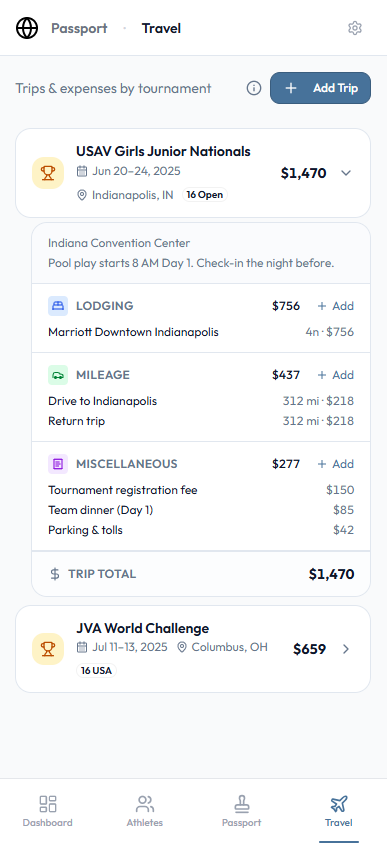This screenshot has height=843, width=387.
Task: Open the Marriott Downtown Indianapolis entry
Action: [x=201, y=332]
